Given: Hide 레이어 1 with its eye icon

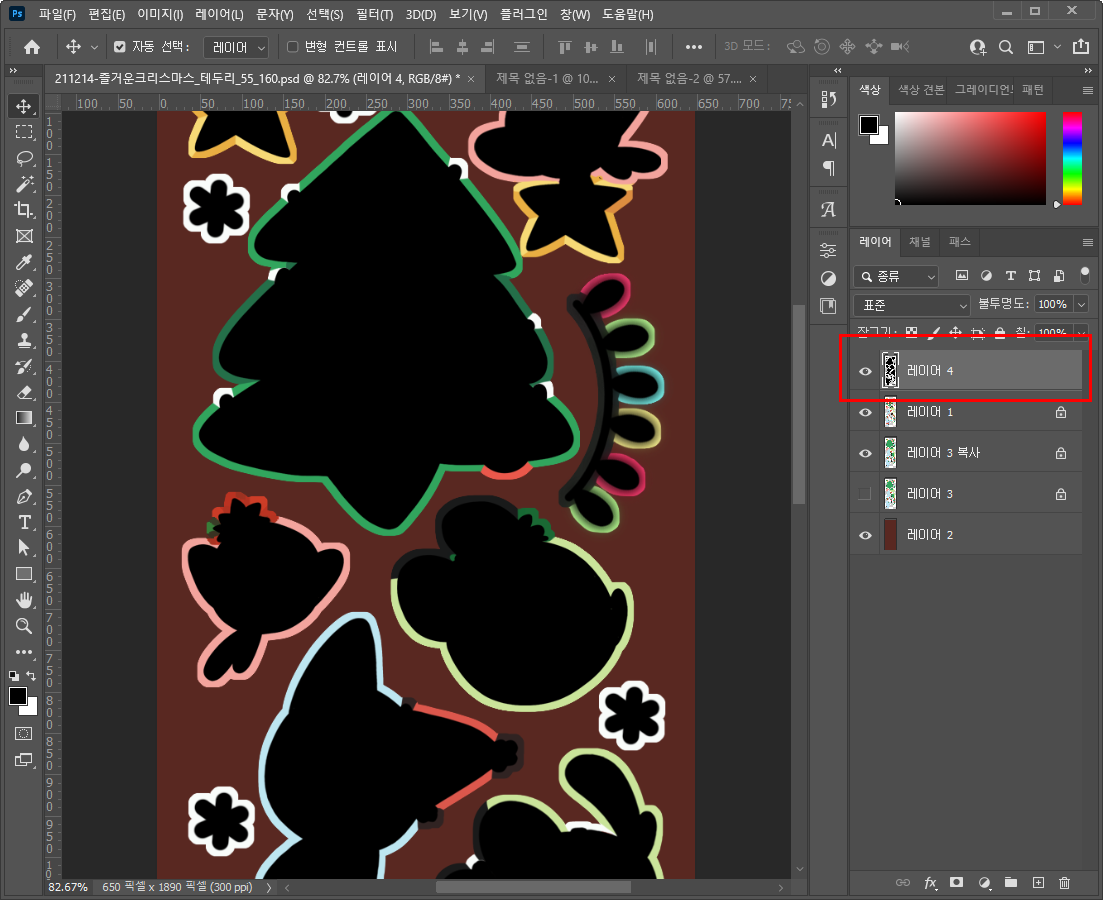Looking at the screenshot, I should [865, 412].
